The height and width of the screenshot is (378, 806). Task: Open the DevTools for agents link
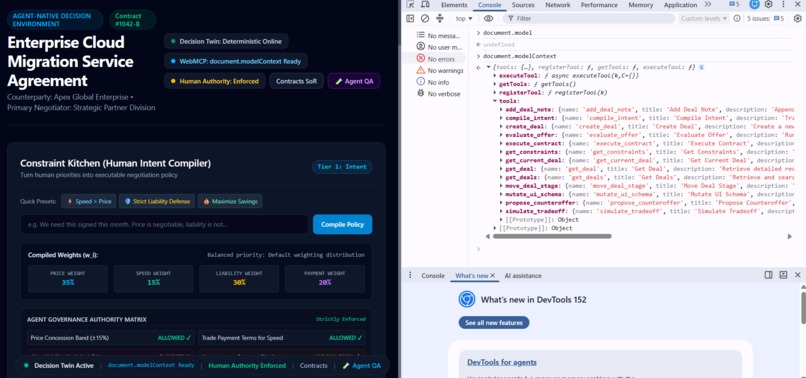point(502,362)
